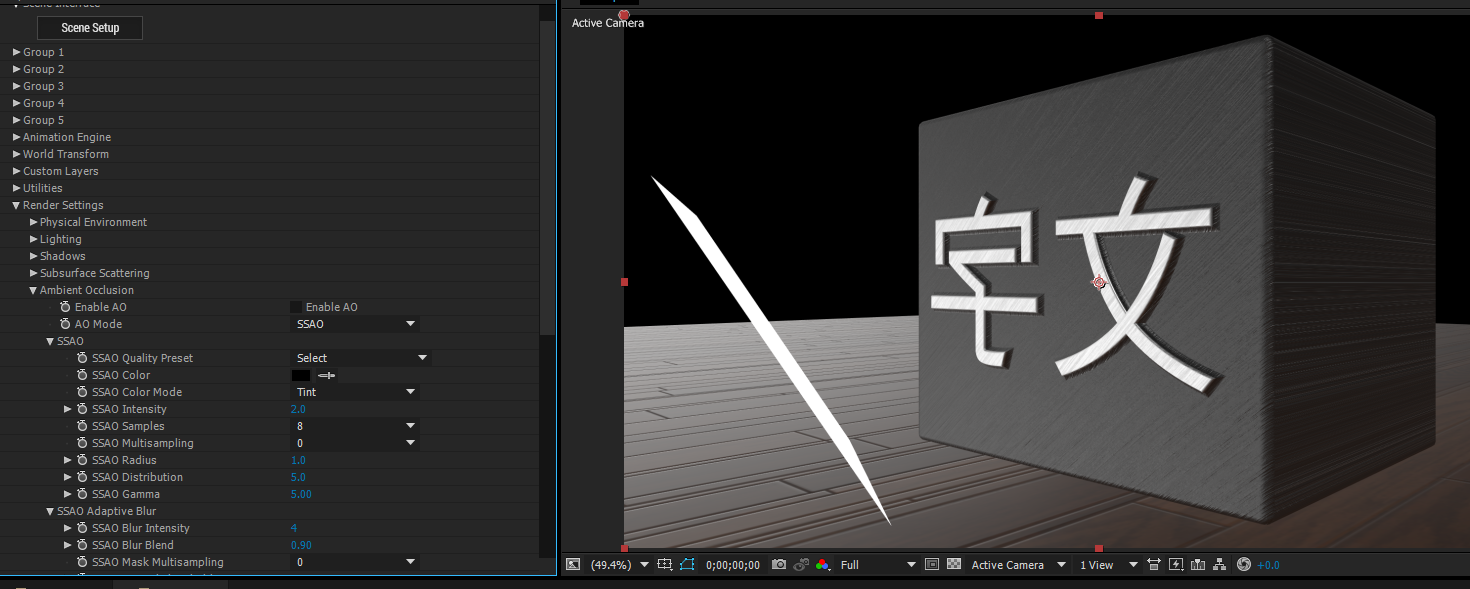Open the SSAO Quality Preset dropdown
Image resolution: width=1470 pixels, height=589 pixels.
click(361, 358)
